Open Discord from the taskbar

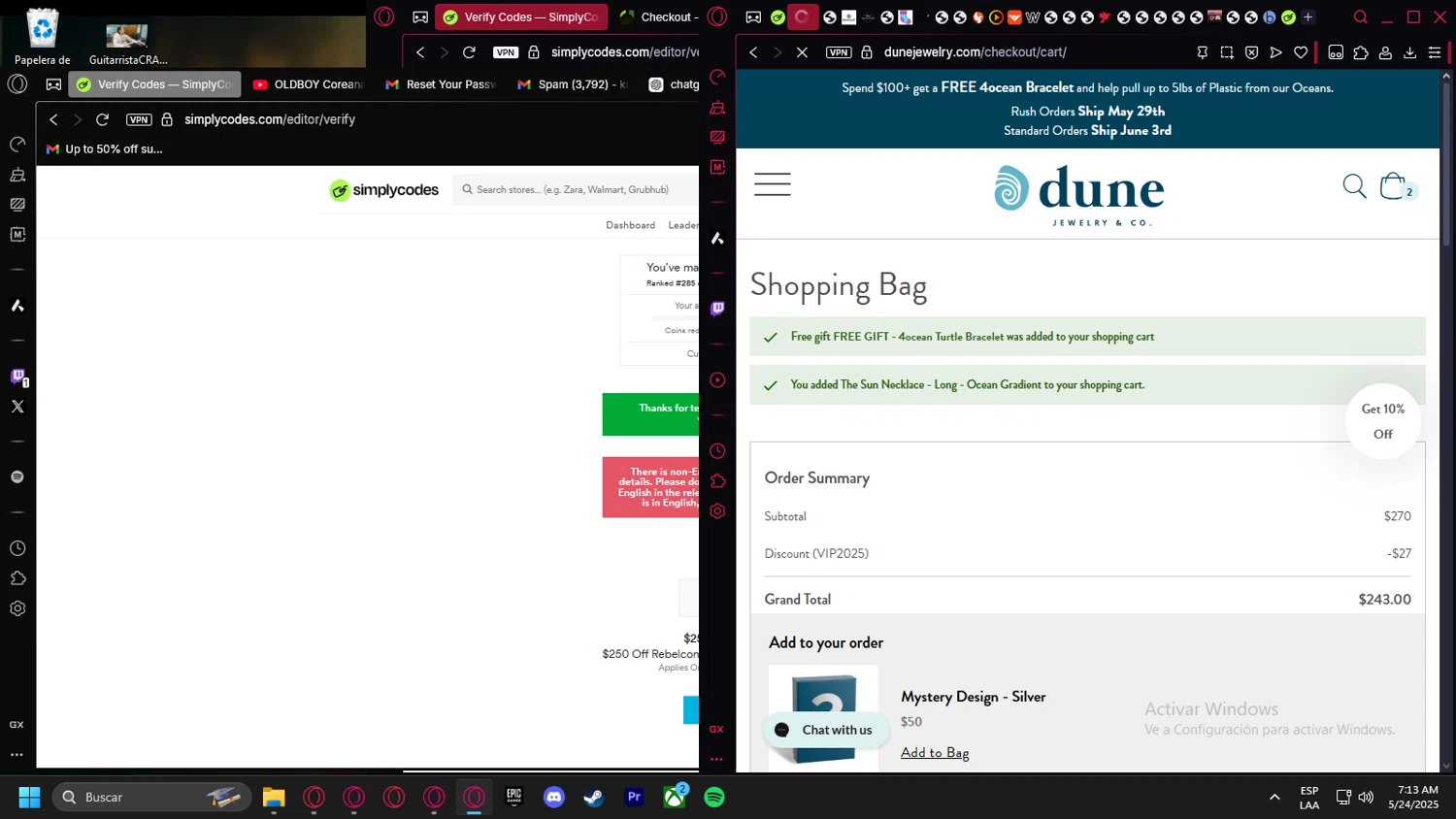coord(554,797)
